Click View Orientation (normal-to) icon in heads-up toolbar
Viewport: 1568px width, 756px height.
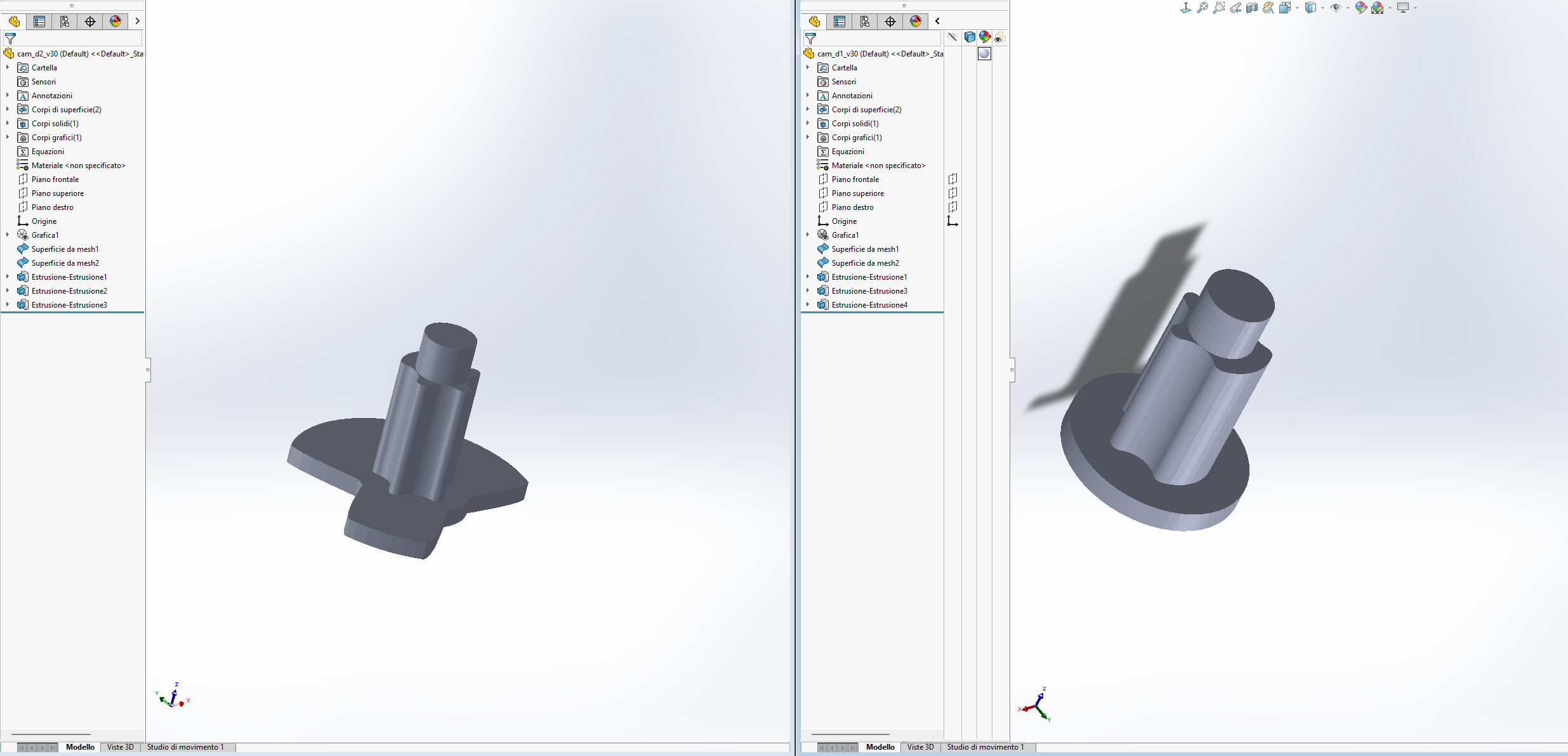pyautogui.click(x=1185, y=8)
